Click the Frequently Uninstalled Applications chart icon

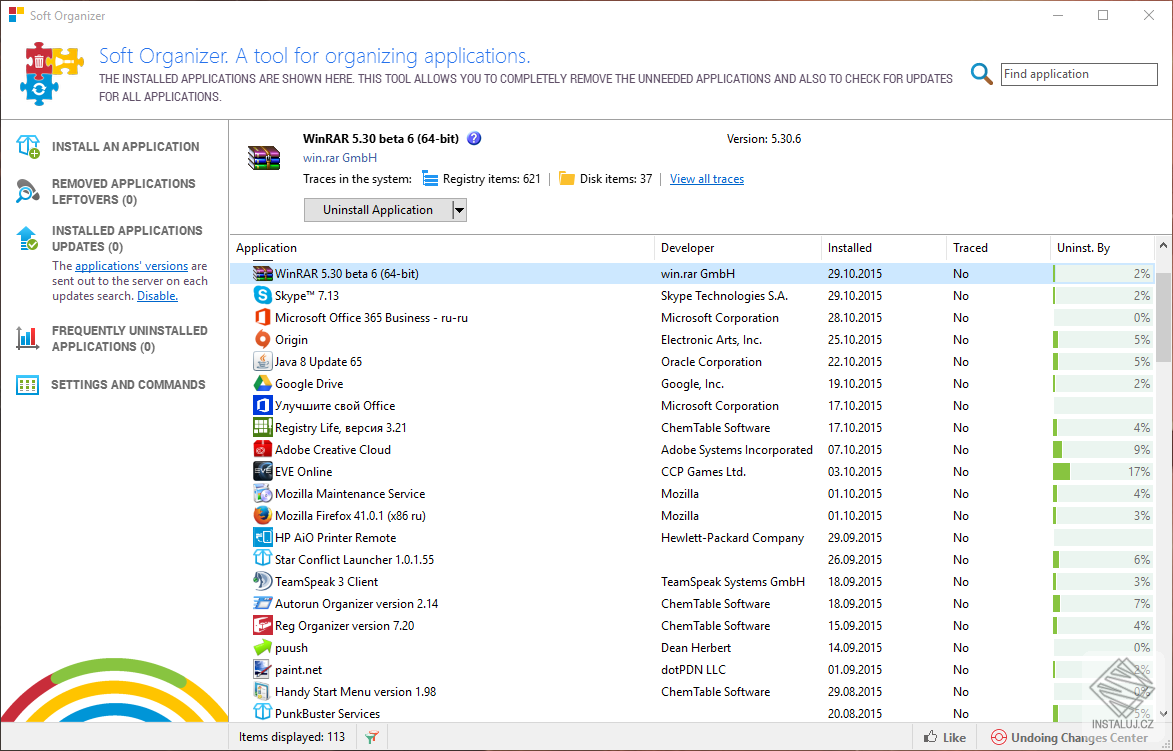tap(28, 338)
